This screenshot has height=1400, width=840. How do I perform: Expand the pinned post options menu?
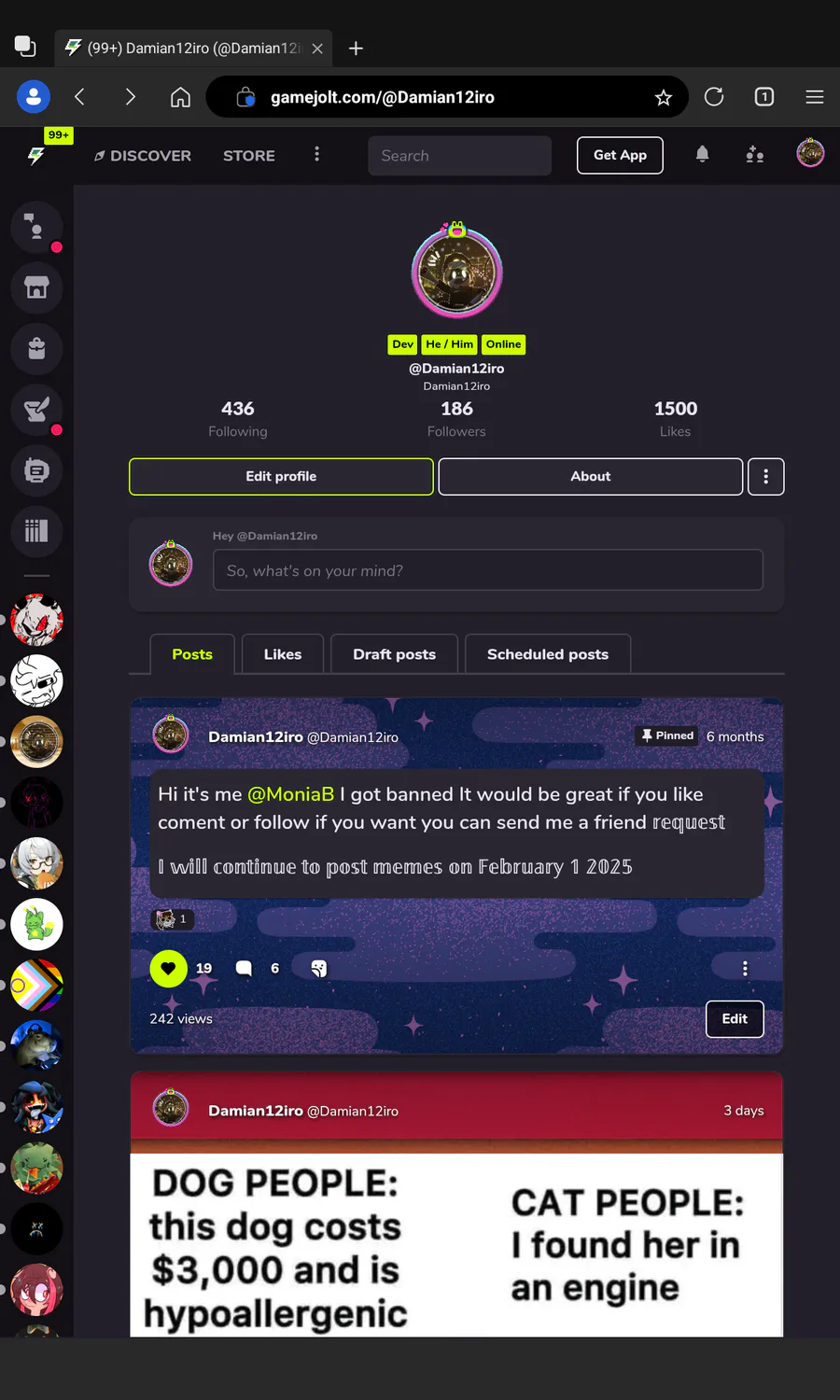[745, 968]
